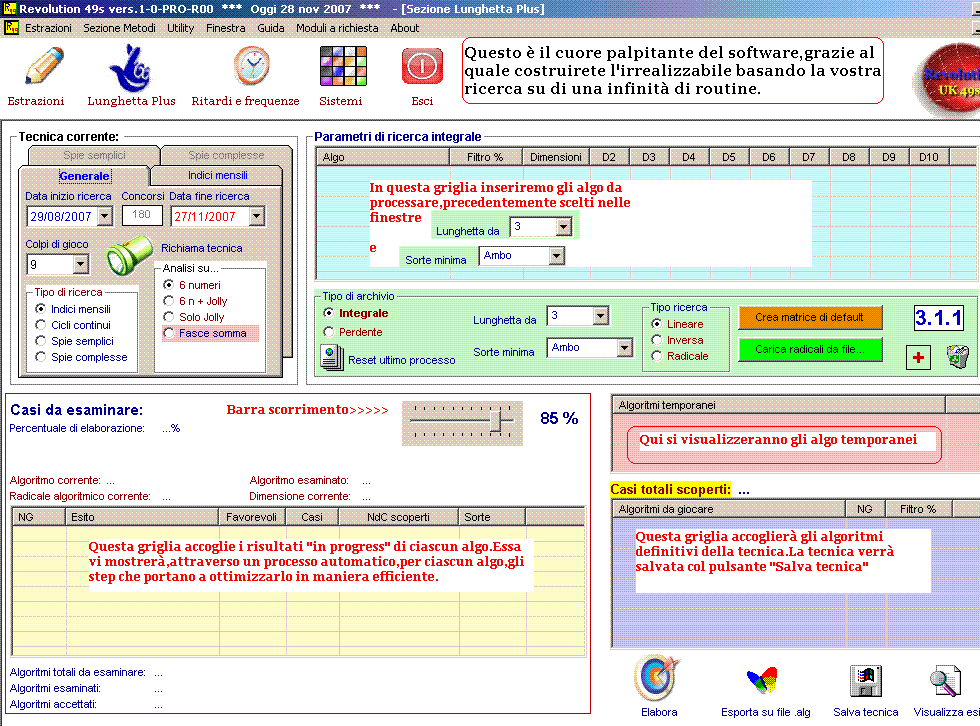Screen dimensions: 980x726
Task: Switch to the Spie semplici tab
Action: click(94, 155)
